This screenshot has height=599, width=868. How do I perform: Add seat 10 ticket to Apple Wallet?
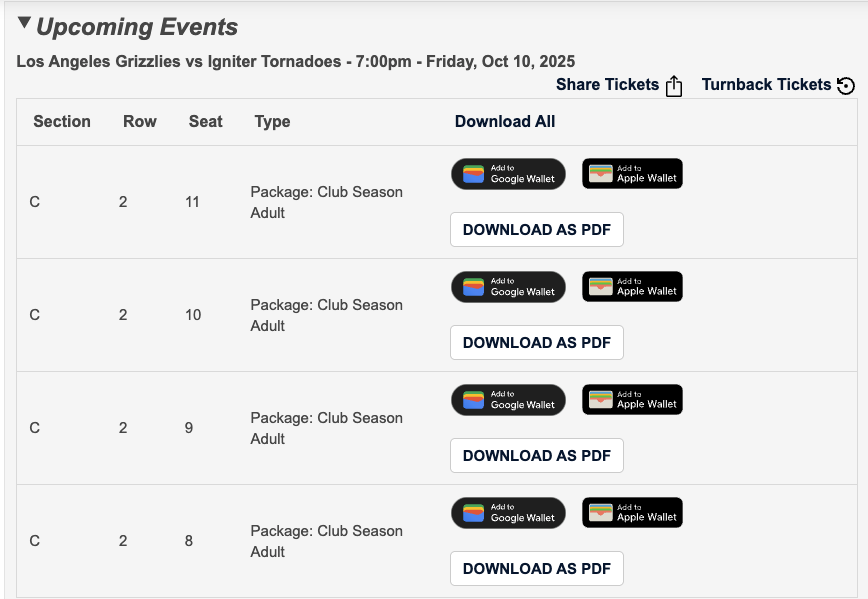coord(632,287)
